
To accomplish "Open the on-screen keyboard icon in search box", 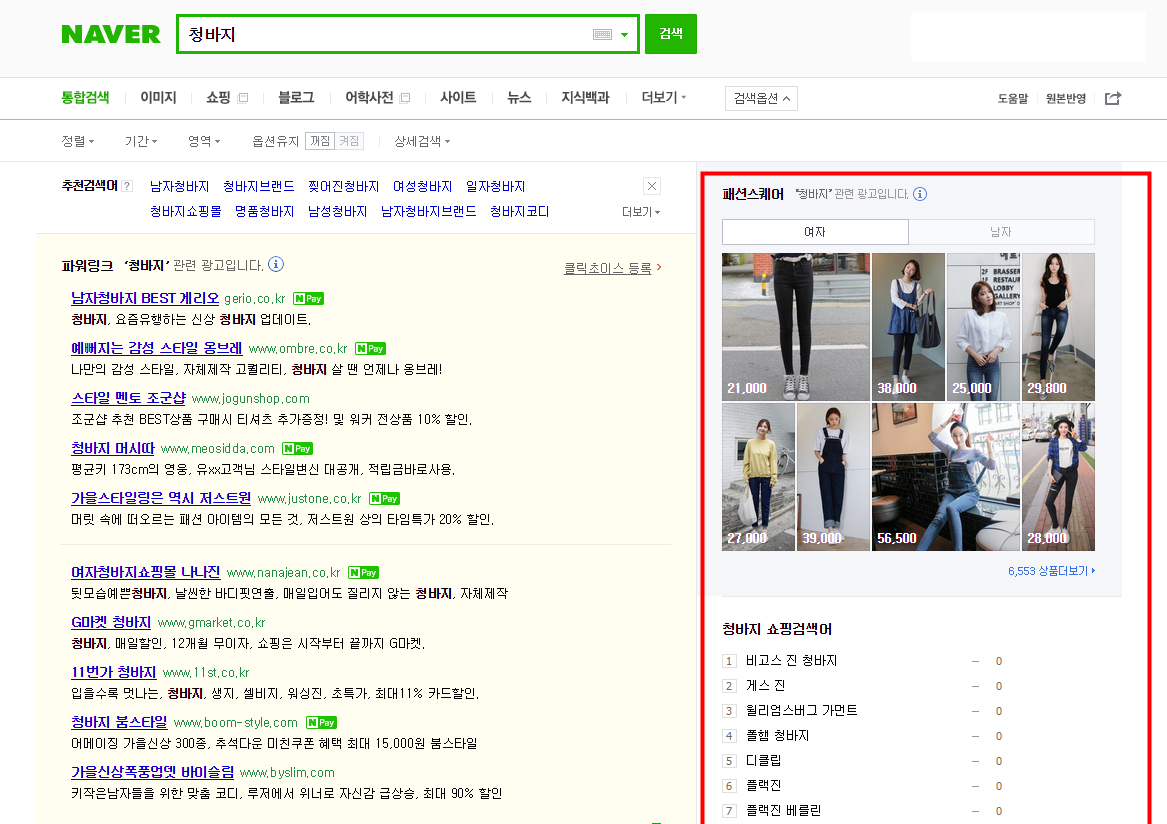I will click(x=602, y=34).
